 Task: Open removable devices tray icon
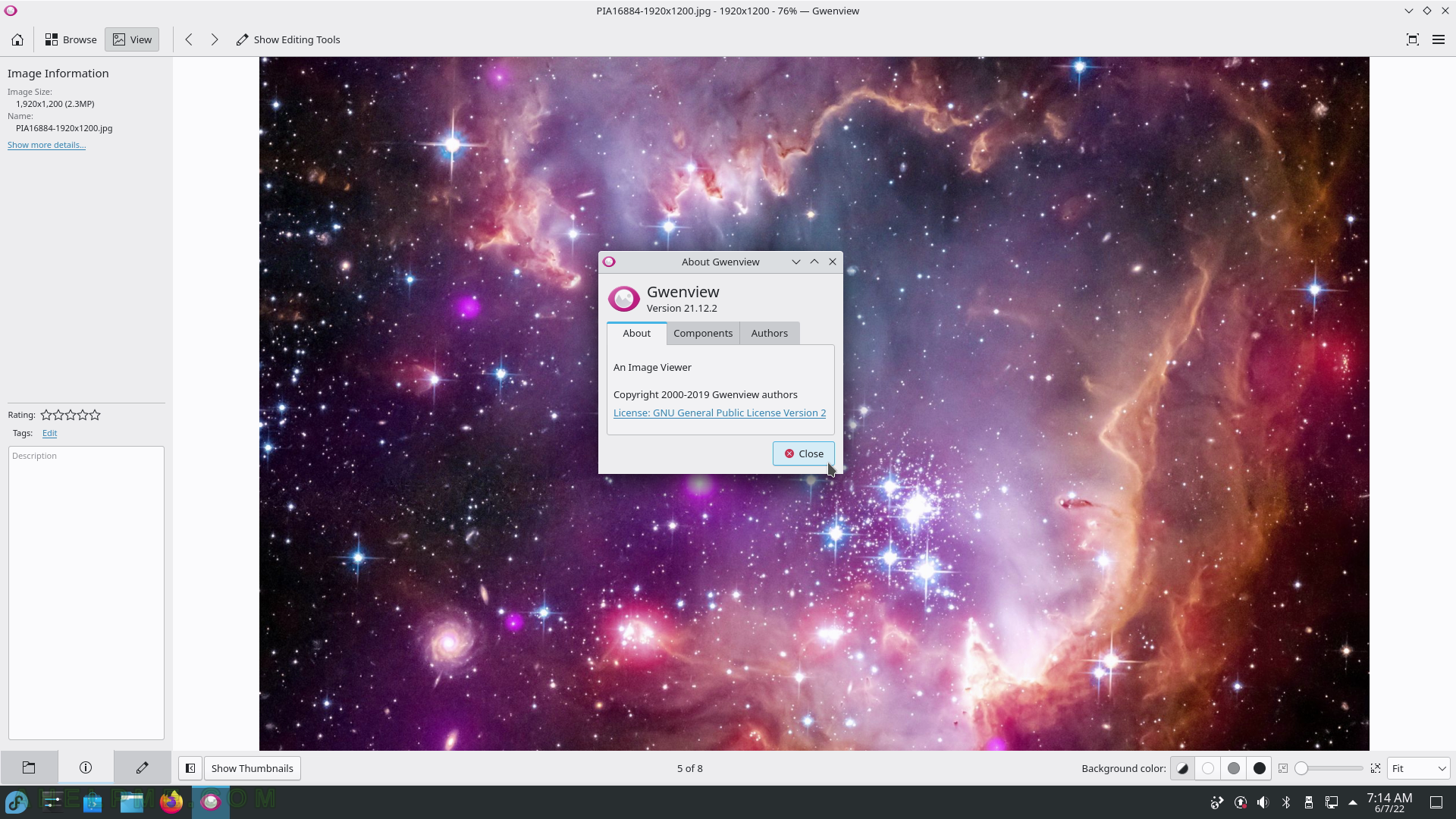click(1309, 802)
